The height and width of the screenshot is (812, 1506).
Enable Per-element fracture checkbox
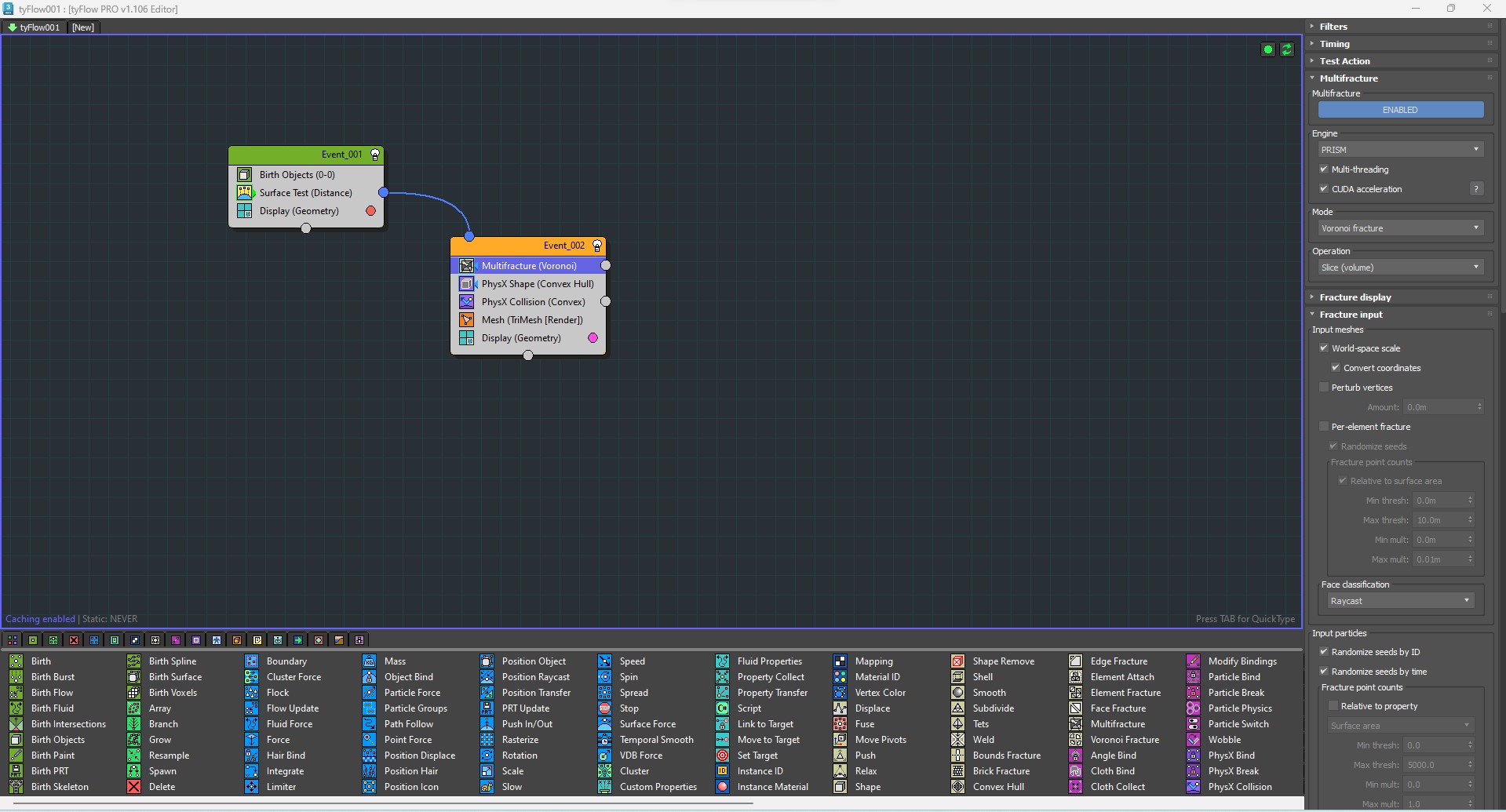(x=1324, y=427)
